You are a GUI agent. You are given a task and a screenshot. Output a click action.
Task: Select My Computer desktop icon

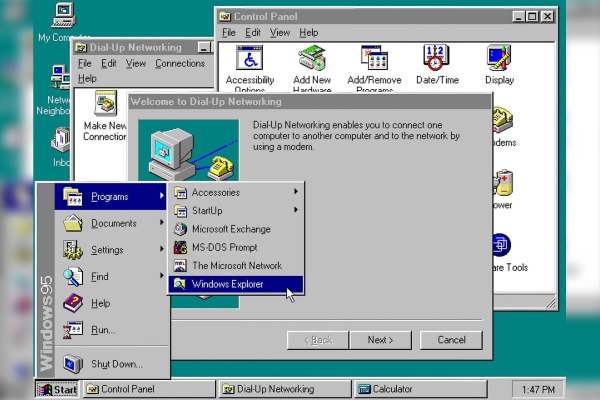tap(64, 21)
